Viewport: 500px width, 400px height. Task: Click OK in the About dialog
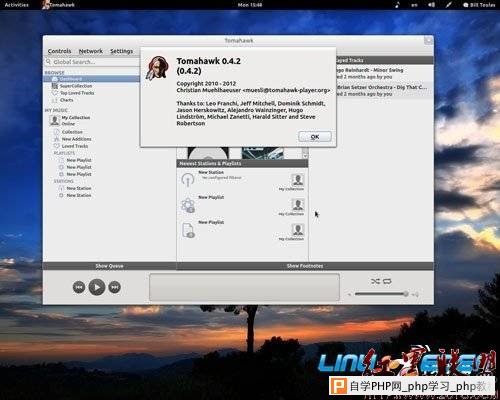click(x=315, y=136)
